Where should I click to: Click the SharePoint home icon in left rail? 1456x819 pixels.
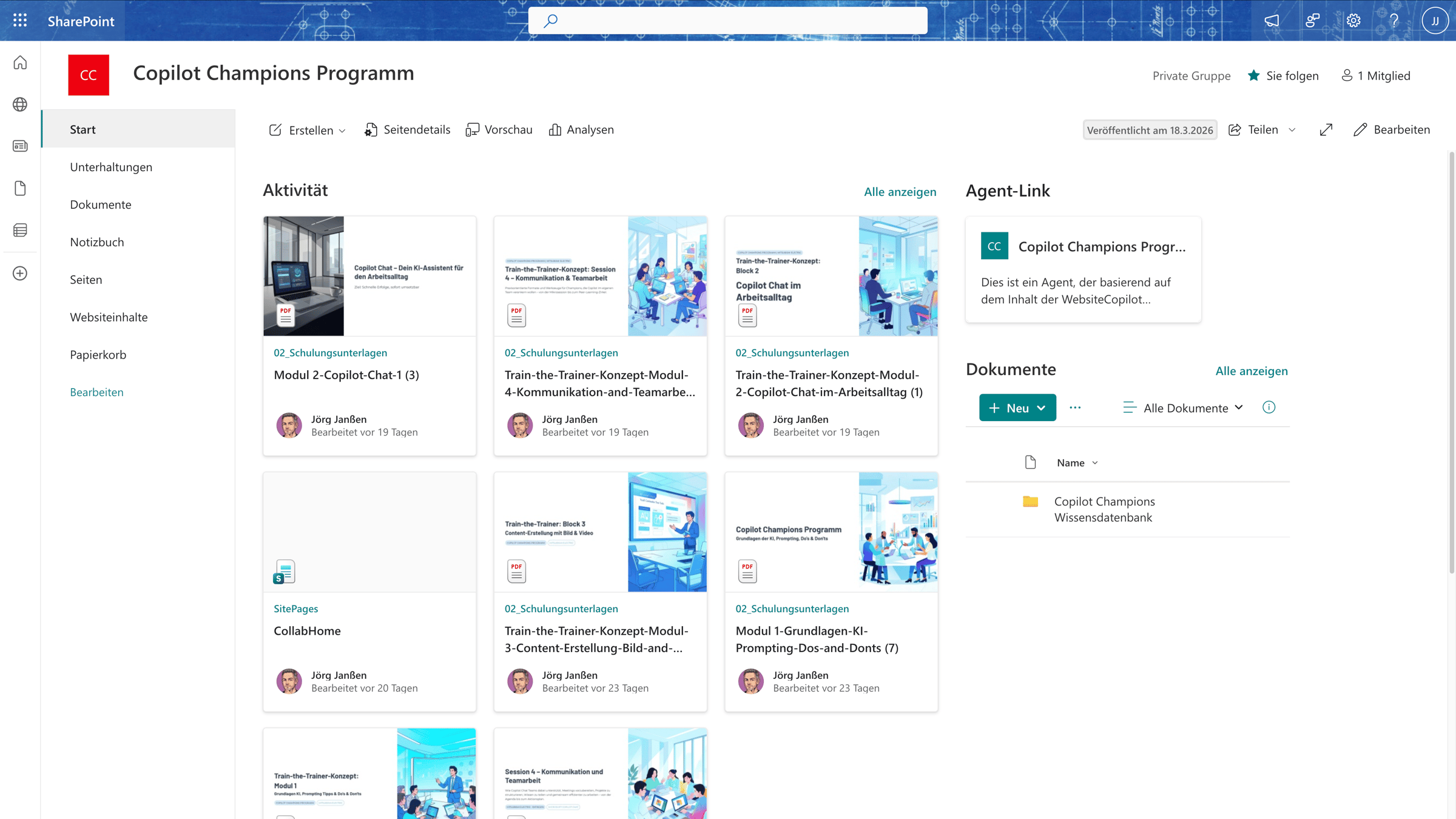click(x=20, y=62)
